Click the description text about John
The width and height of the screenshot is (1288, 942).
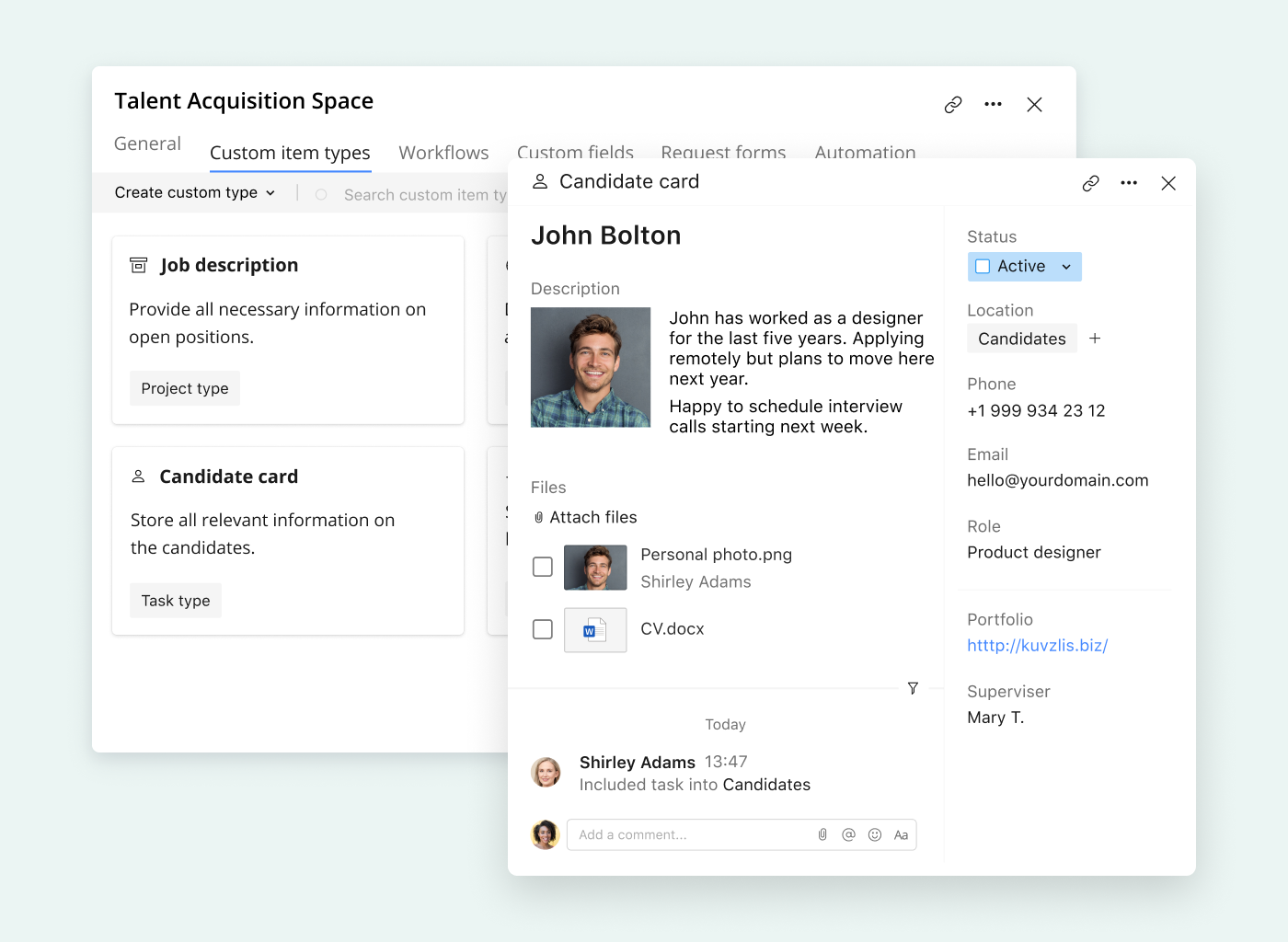click(801, 372)
